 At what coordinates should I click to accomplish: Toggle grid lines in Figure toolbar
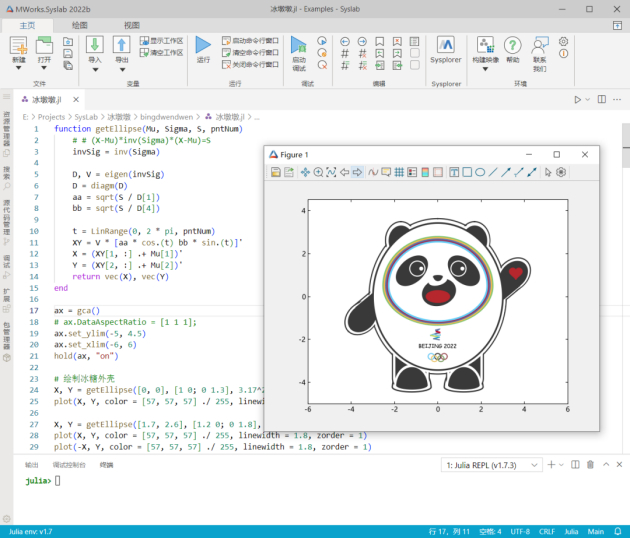pyautogui.click(x=399, y=172)
